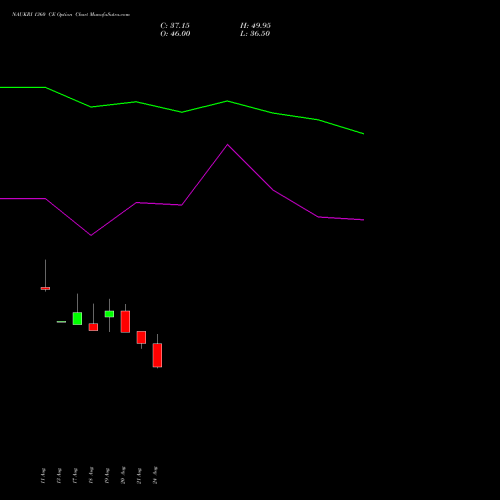Click the open value O: 46.00

pos(175,34)
